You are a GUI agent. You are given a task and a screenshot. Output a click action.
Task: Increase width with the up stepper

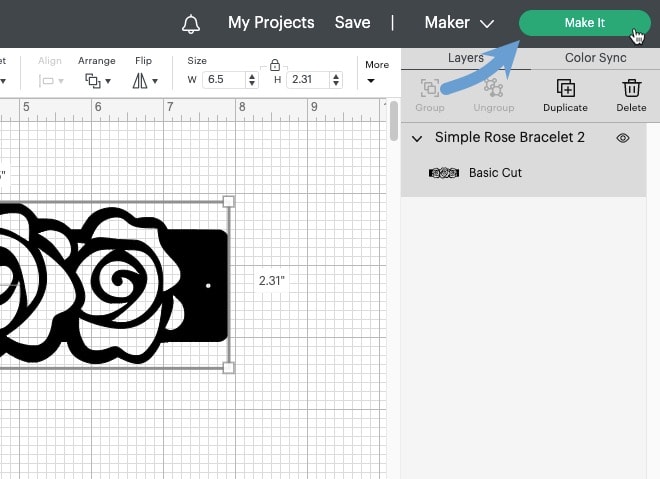[x=252, y=76]
